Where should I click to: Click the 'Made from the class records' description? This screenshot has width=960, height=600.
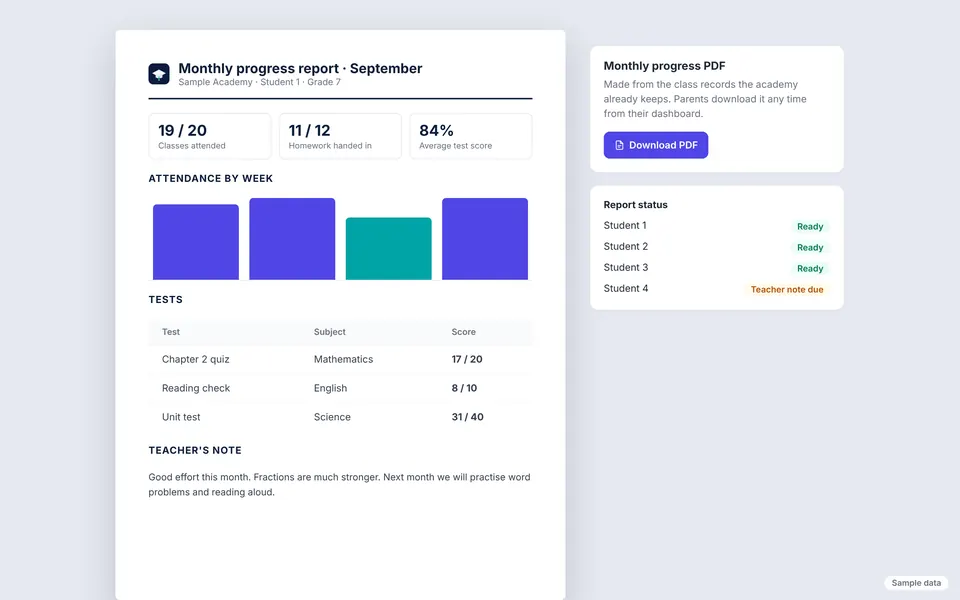705,99
